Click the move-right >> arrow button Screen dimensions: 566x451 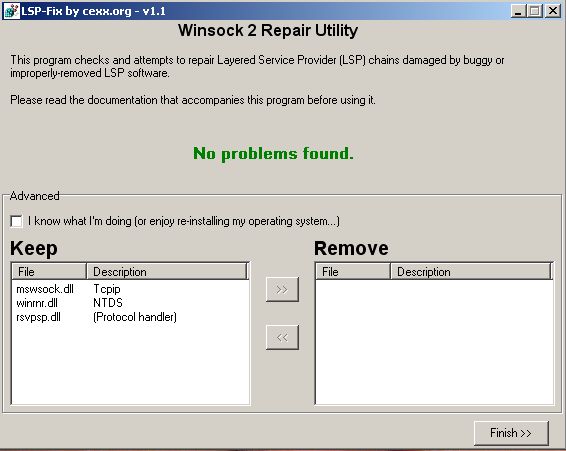click(282, 289)
